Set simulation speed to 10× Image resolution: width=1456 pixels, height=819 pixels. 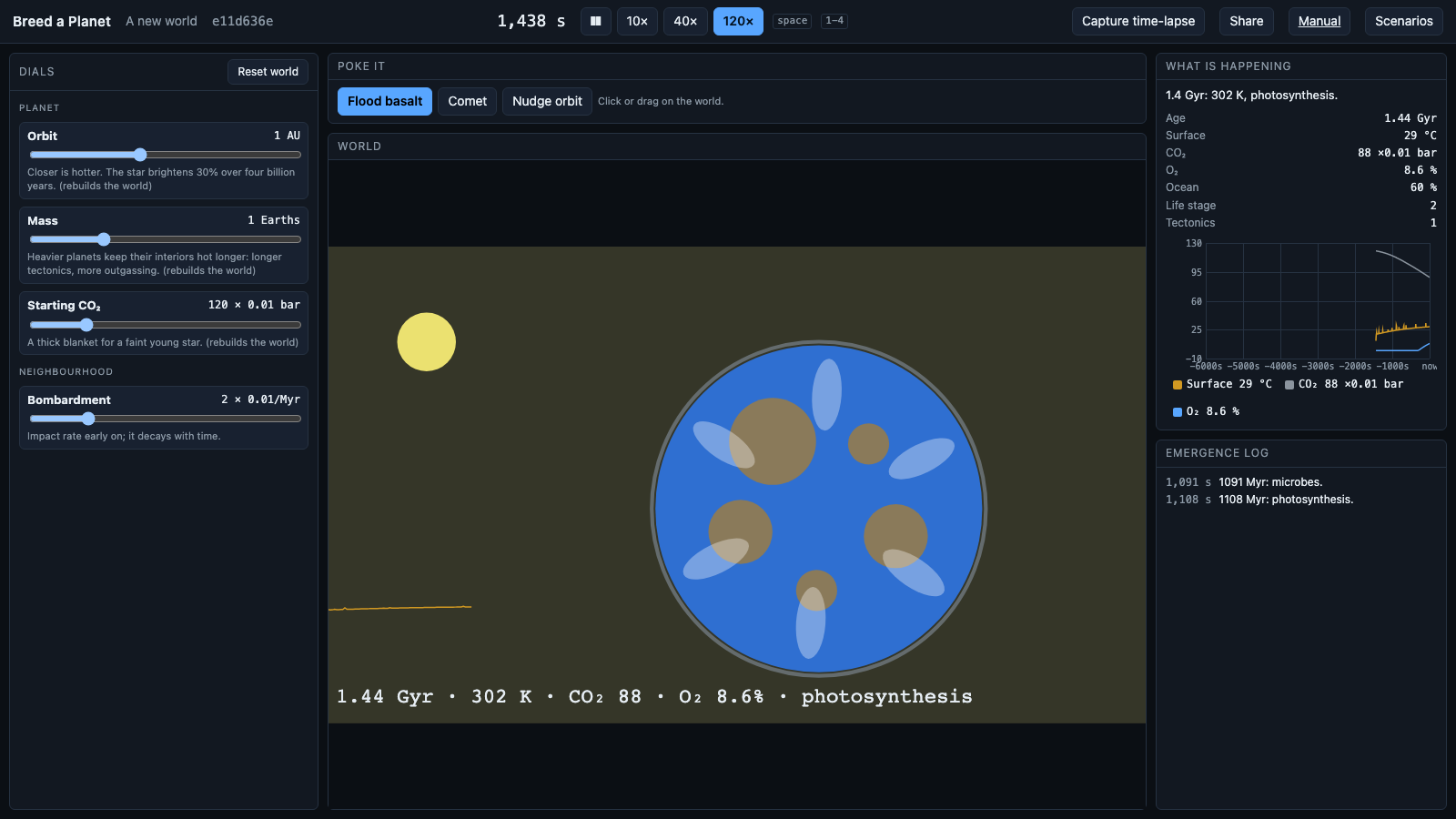(637, 21)
